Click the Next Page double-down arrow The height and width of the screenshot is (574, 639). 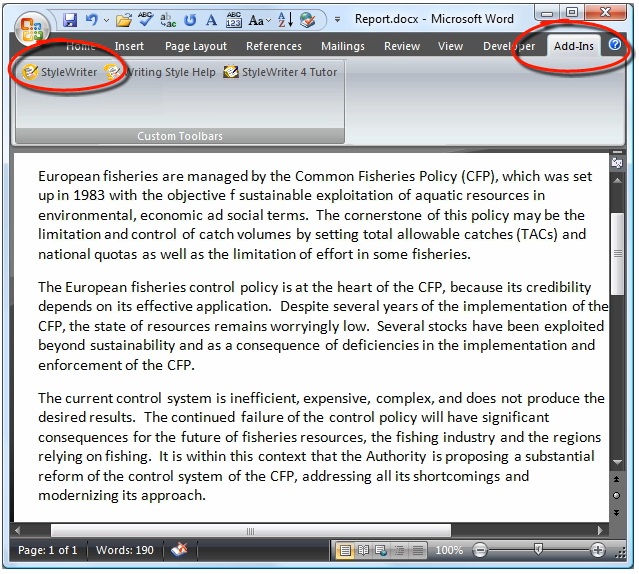point(617,512)
